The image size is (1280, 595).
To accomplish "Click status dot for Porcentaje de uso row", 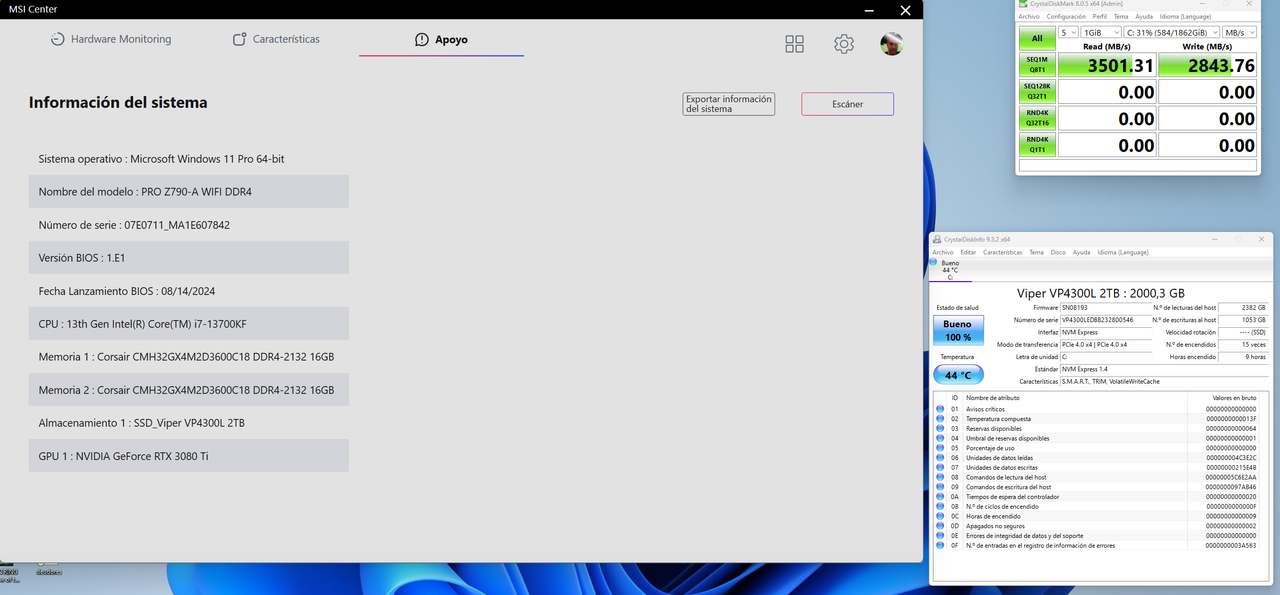I will [x=940, y=448].
